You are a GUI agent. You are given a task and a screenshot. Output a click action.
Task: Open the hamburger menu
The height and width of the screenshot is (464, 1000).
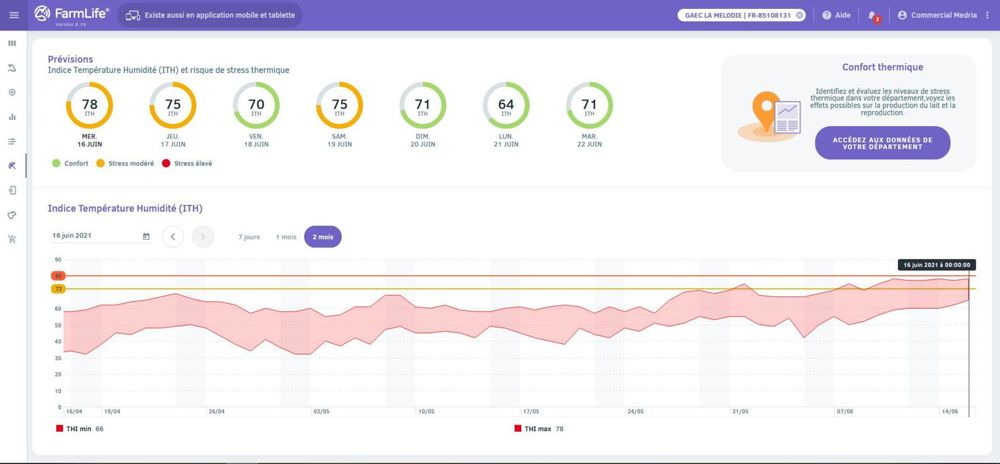pos(13,15)
